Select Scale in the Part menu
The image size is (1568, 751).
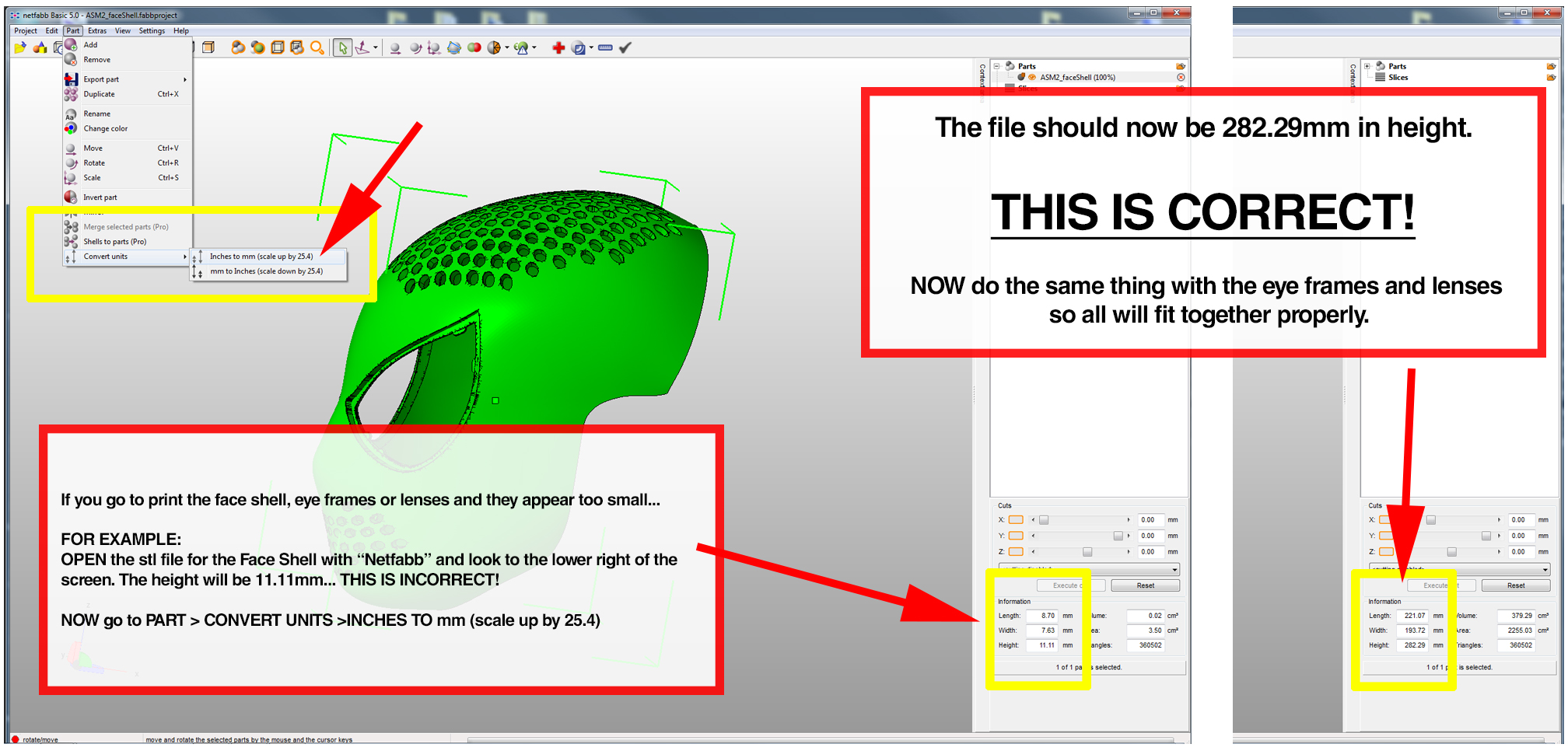(128, 178)
